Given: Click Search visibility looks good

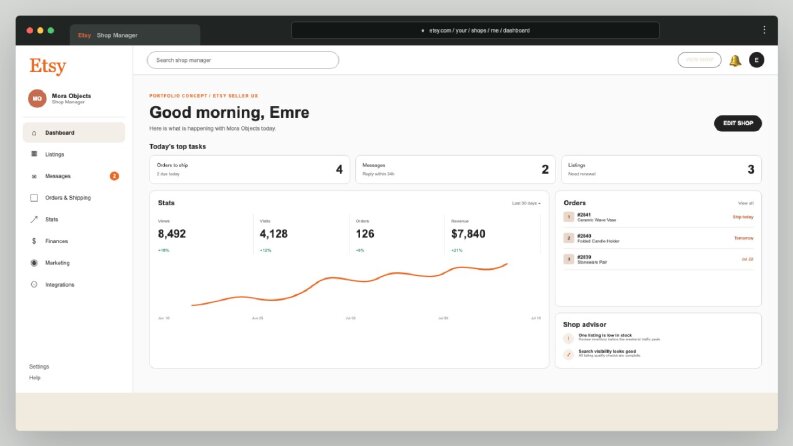Looking at the screenshot, I should [607, 351].
